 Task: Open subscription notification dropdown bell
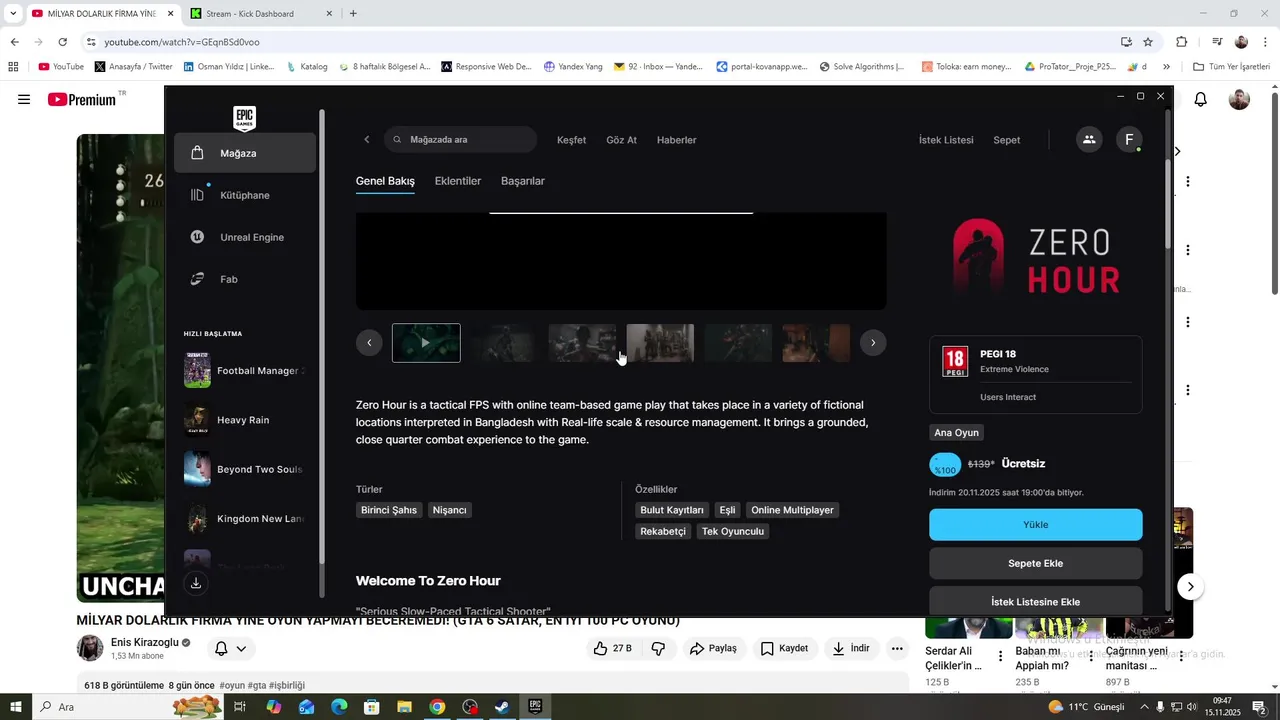230,648
